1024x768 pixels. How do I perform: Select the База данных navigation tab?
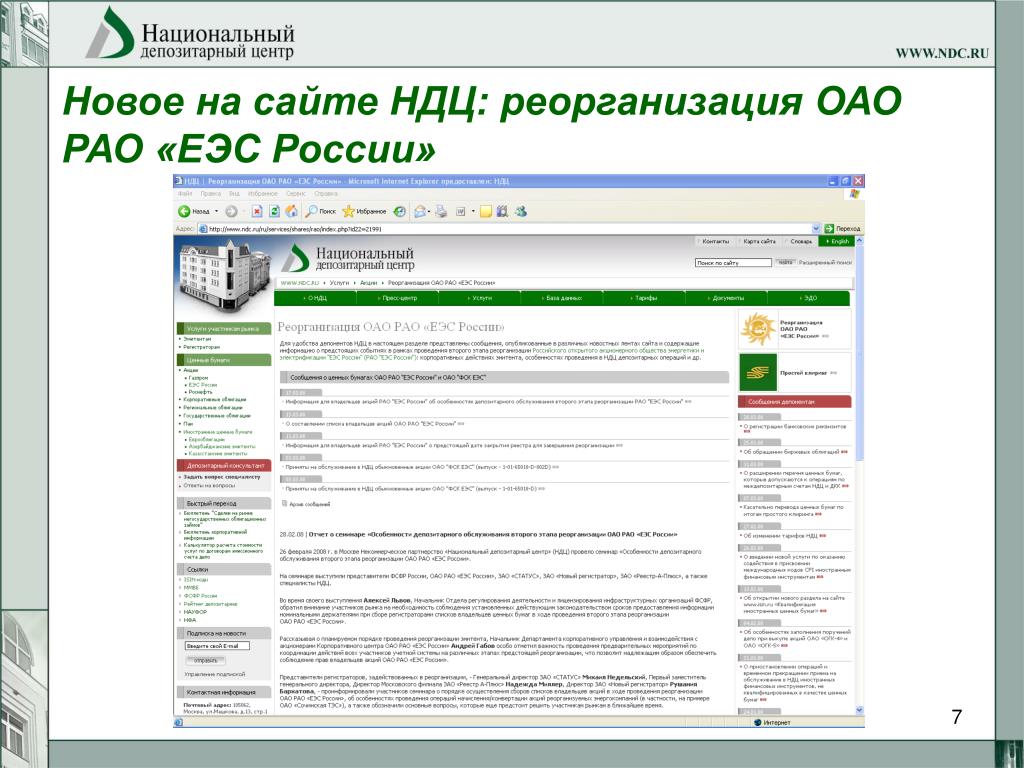[x=562, y=298]
